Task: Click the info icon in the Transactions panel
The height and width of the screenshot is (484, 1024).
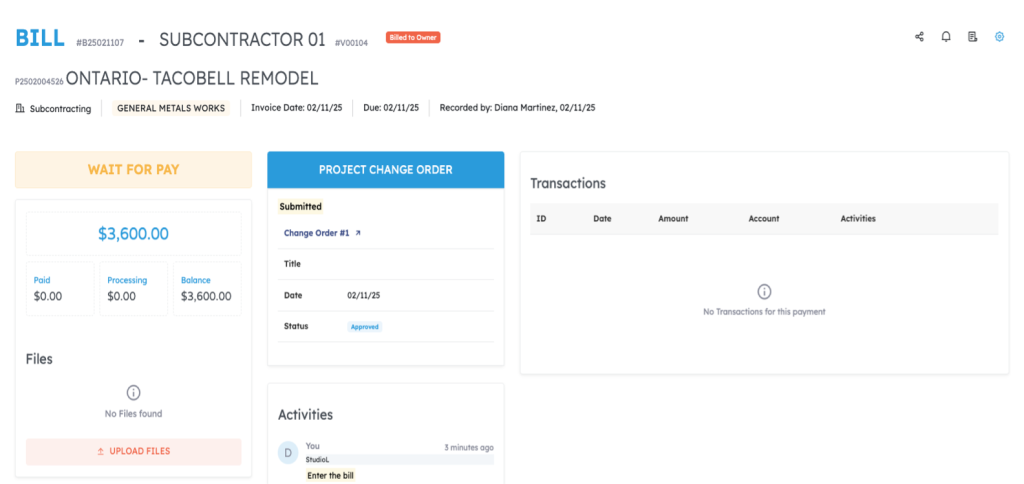Action: pyautogui.click(x=764, y=292)
